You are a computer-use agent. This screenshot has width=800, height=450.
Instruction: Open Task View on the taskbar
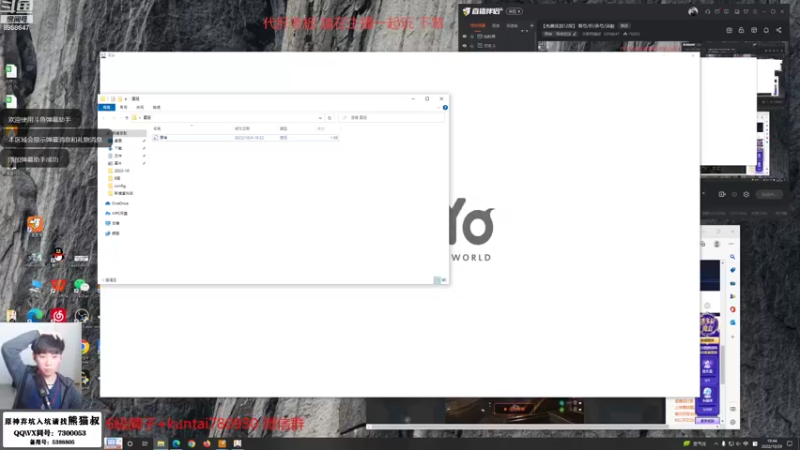coord(145,443)
